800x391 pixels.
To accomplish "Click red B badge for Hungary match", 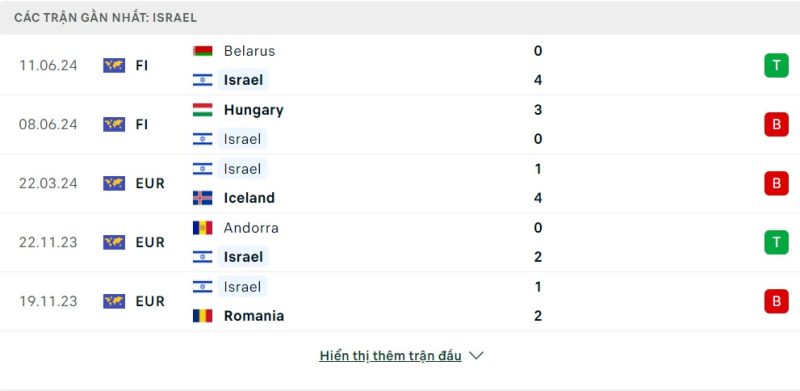I will pos(776,125).
